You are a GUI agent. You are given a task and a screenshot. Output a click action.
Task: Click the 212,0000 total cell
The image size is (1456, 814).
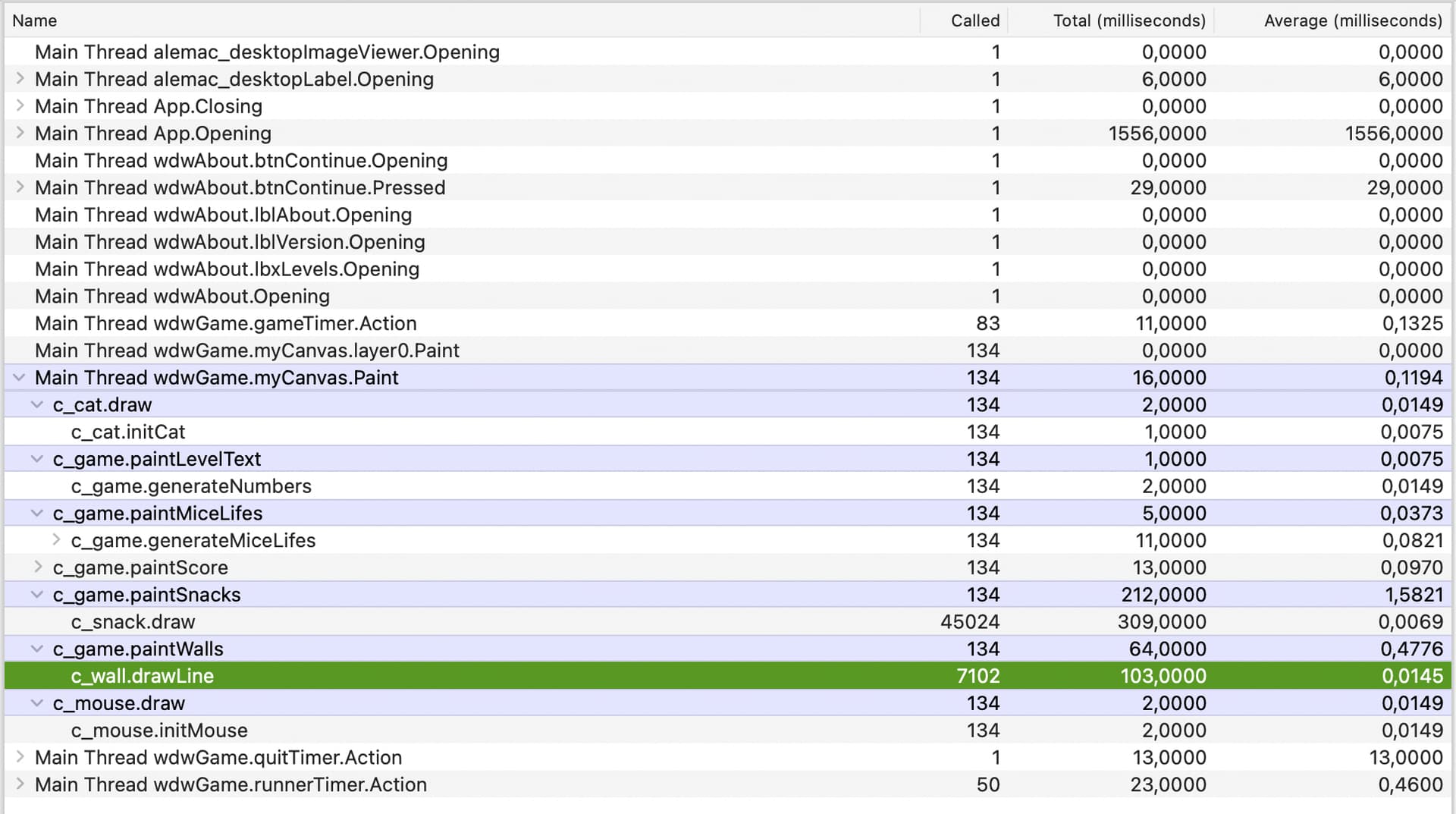(x=1163, y=595)
